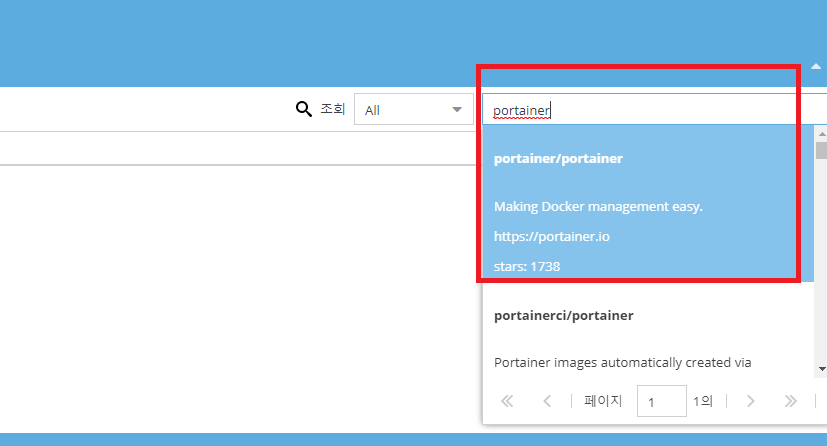Go to first page of results
This screenshot has height=446, width=827.
[507, 401]
